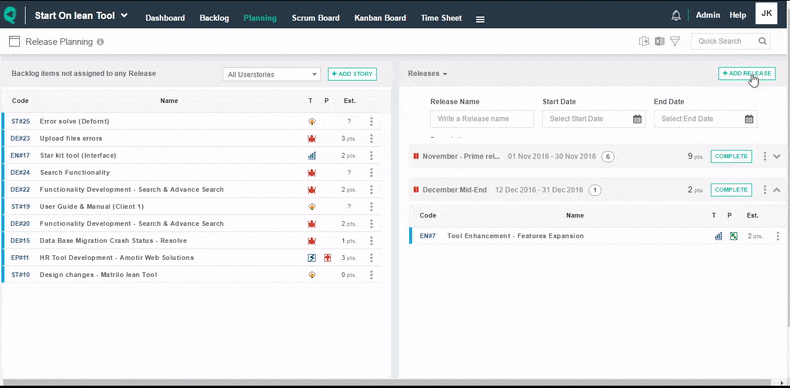The width and height of the screenshot is (790, 388).
Task: Export to Excel icon
Action: point(660,41)
